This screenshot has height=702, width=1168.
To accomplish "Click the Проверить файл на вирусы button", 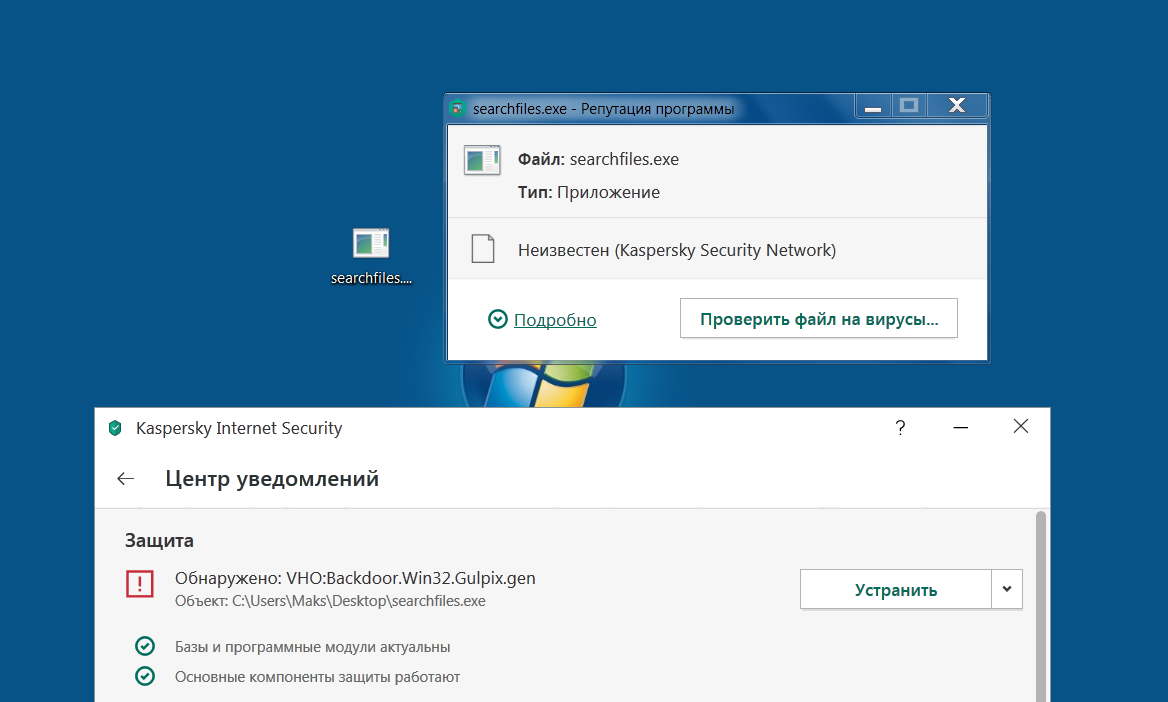I will [x=819, y=319].
